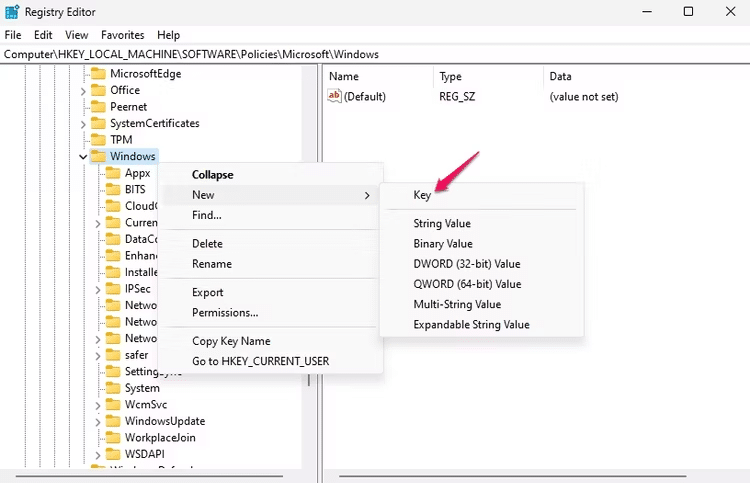The height and width of the screenshot is (483, 750).
Task: Click the registry path address bar
Action: [375, 54]
